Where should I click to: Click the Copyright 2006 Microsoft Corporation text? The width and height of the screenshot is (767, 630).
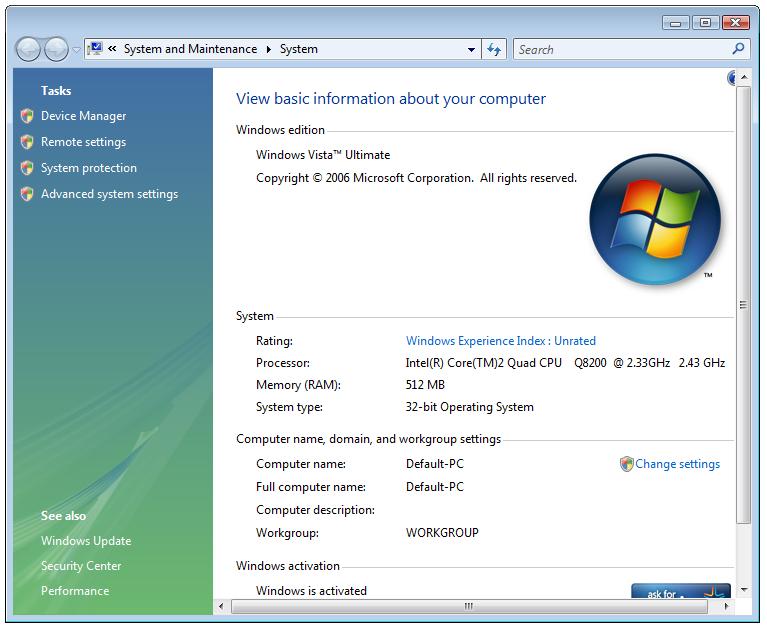click(x=416, y=178)
